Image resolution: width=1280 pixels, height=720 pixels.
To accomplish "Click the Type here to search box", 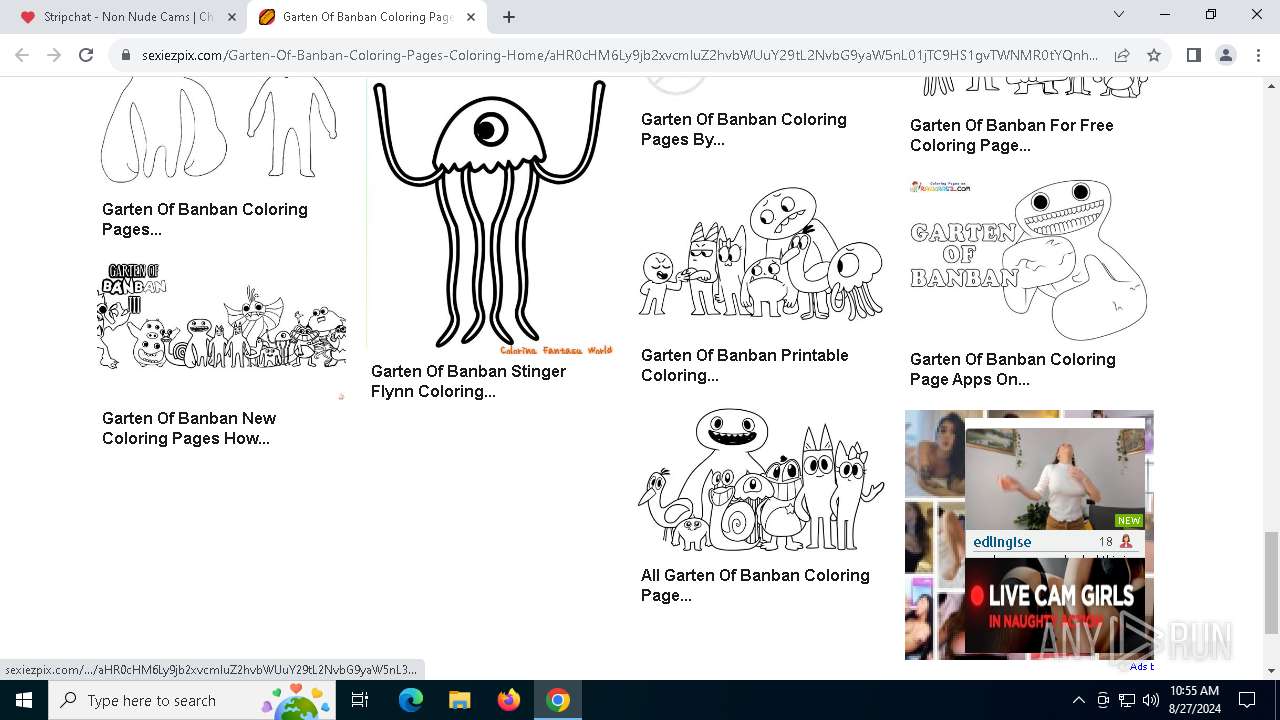I will coord(192,700).
